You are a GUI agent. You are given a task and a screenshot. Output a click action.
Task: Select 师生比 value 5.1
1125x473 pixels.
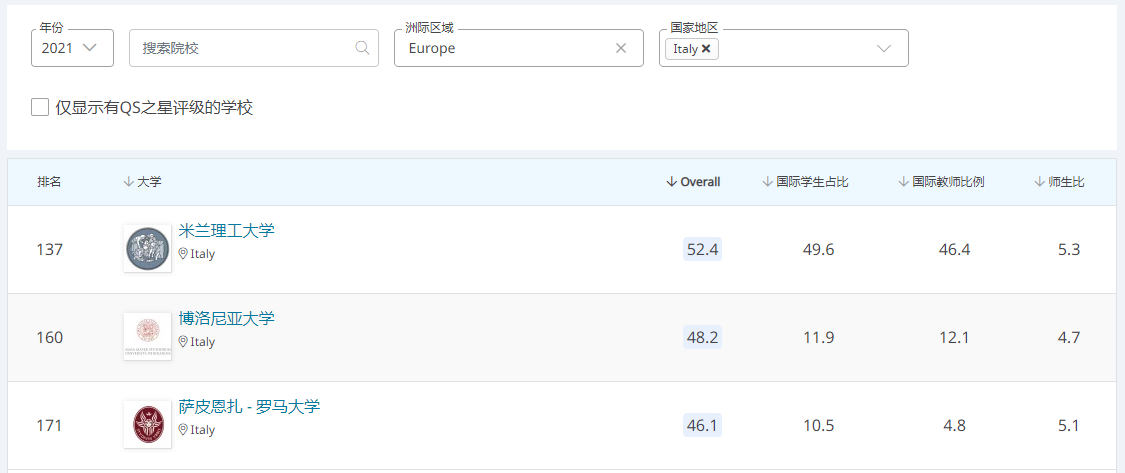(1069, 426)
